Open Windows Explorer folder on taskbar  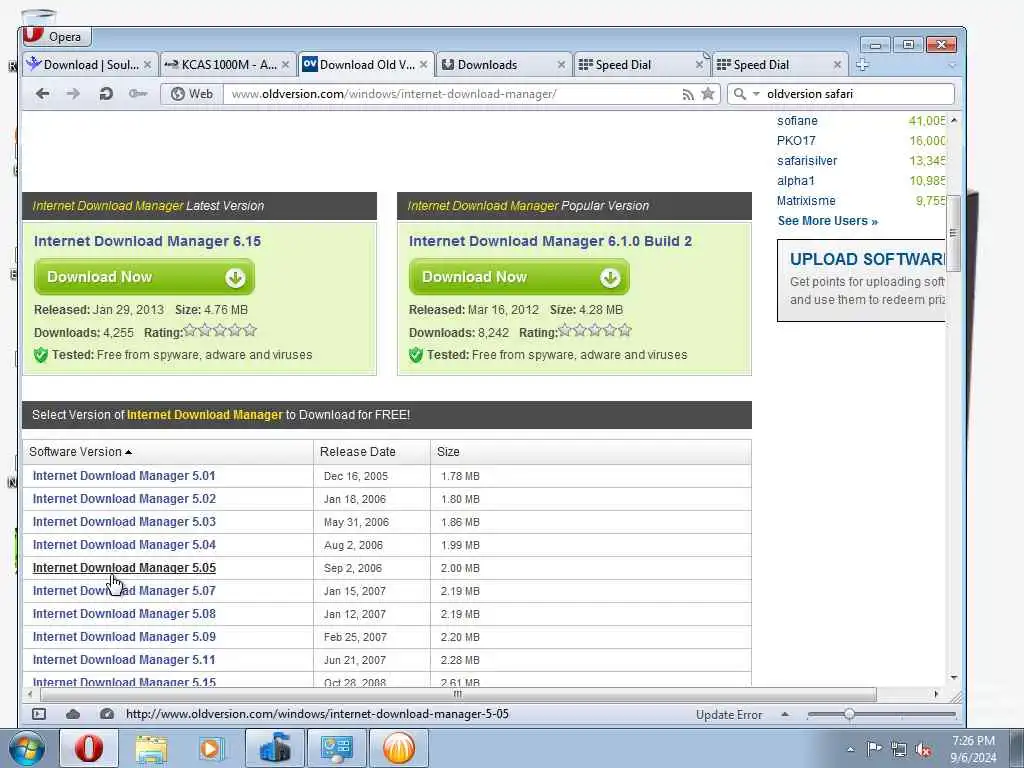(x=152, y=748)
